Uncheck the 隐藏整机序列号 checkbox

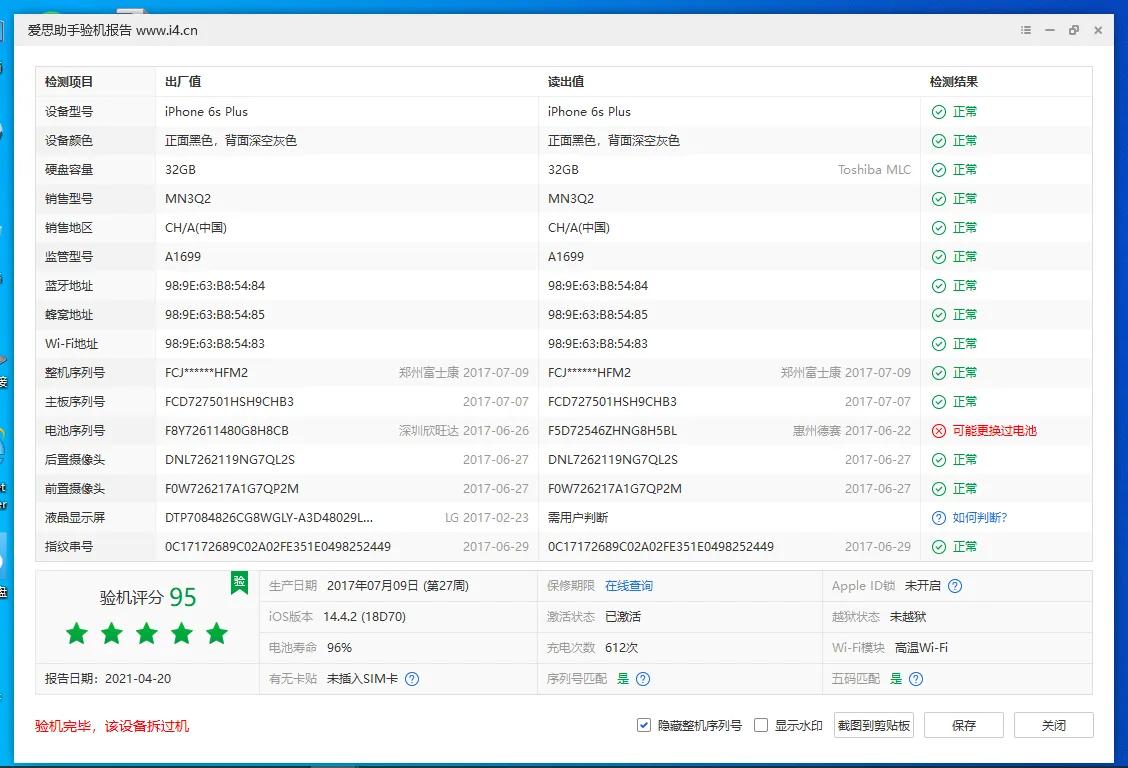click(x=644, y=725)
